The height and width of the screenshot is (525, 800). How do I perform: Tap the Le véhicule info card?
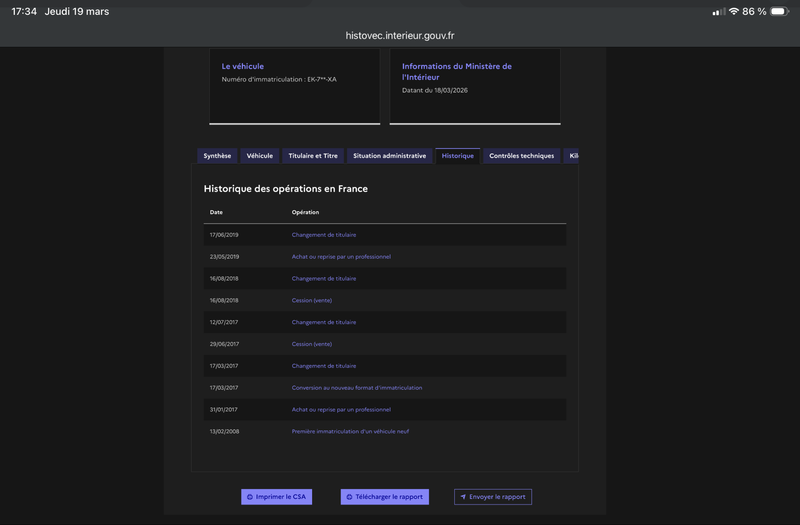point(294,85)
